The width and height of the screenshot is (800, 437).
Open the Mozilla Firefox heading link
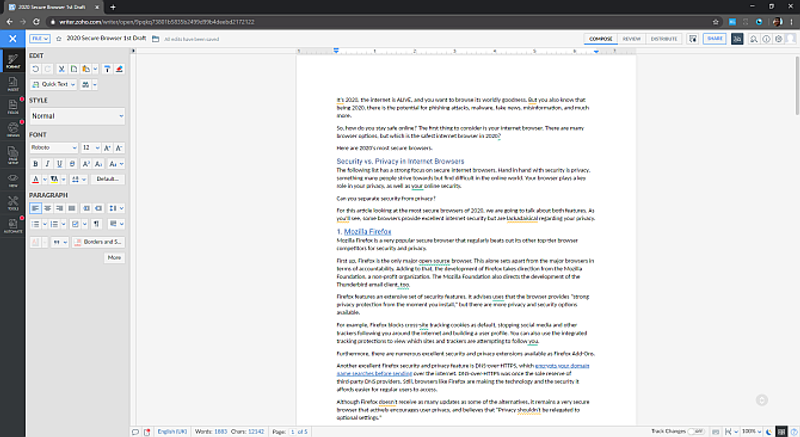tap(367, 232)
